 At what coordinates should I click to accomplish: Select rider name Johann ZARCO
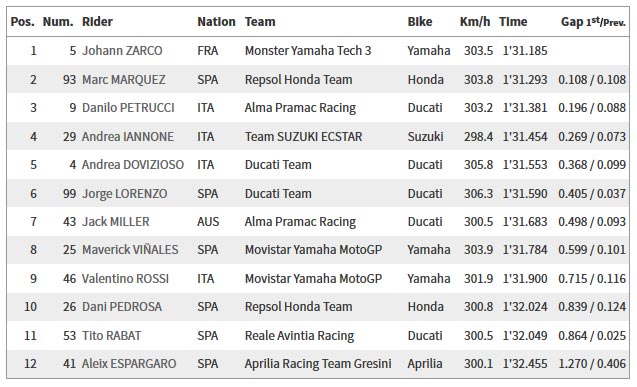point(122,51)
